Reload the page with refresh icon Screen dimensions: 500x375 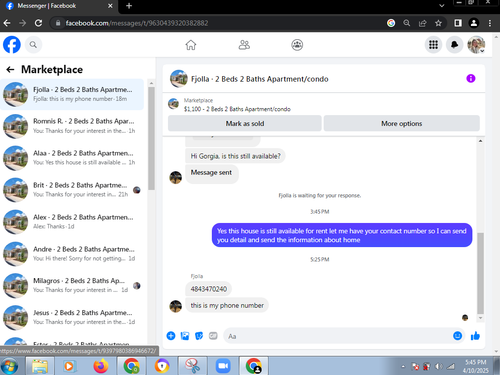[38, 23]
